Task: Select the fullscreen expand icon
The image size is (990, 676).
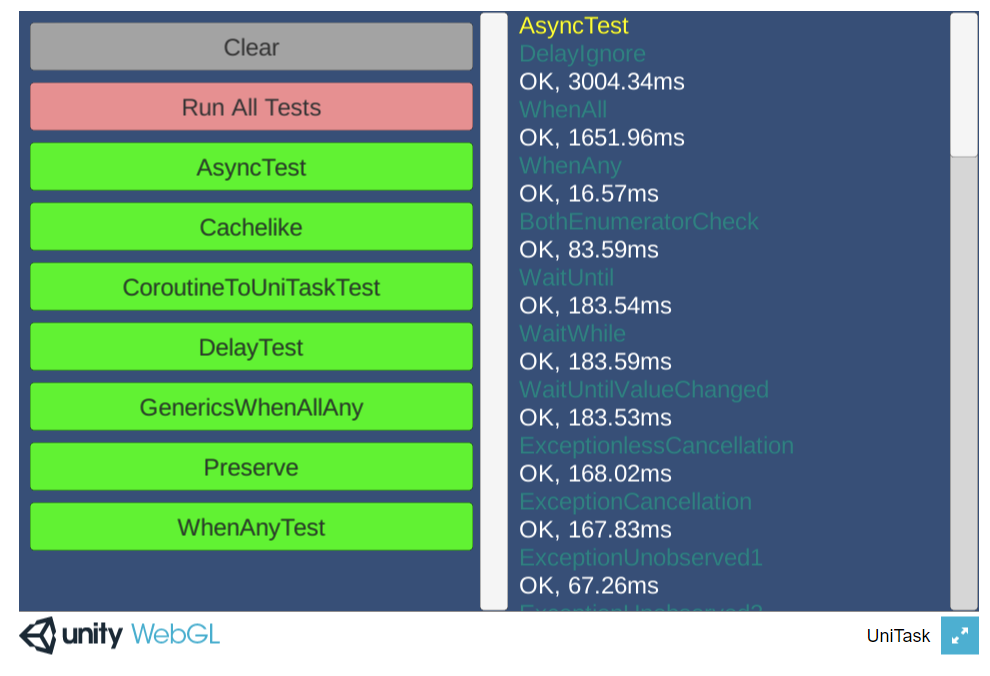Action: (960, 635)
